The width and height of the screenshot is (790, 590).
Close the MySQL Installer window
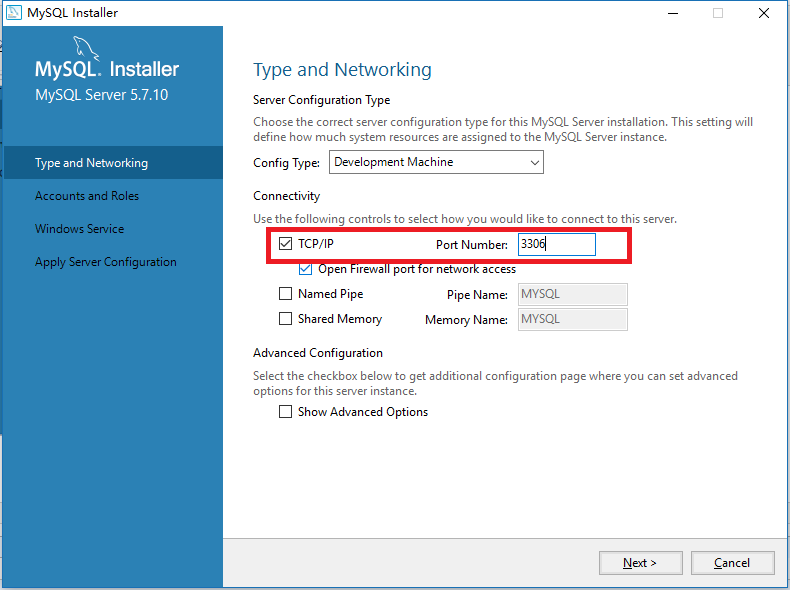tap(764, 13)
